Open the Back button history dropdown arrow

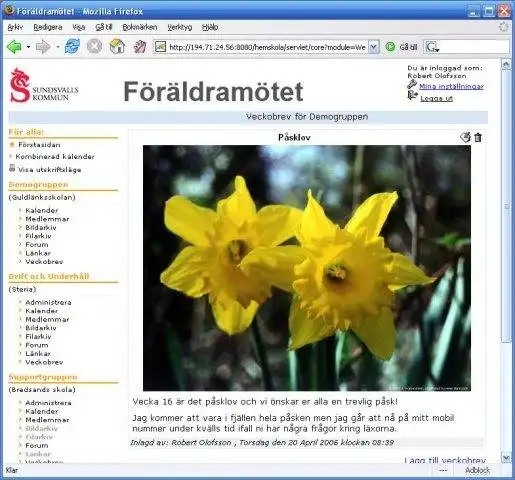pyautogui.click(x=28, y=47)
